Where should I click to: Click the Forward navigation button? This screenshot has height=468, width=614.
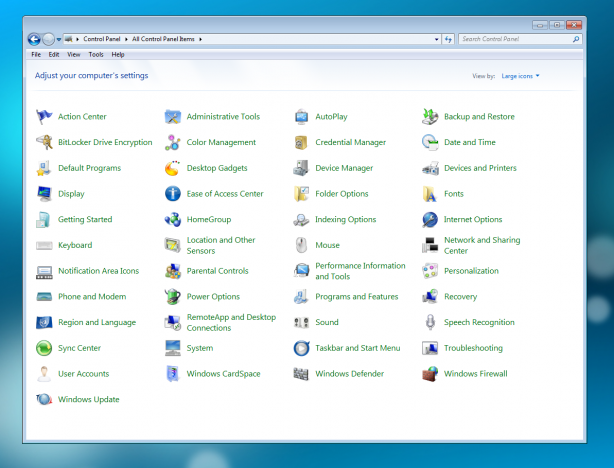48,39
